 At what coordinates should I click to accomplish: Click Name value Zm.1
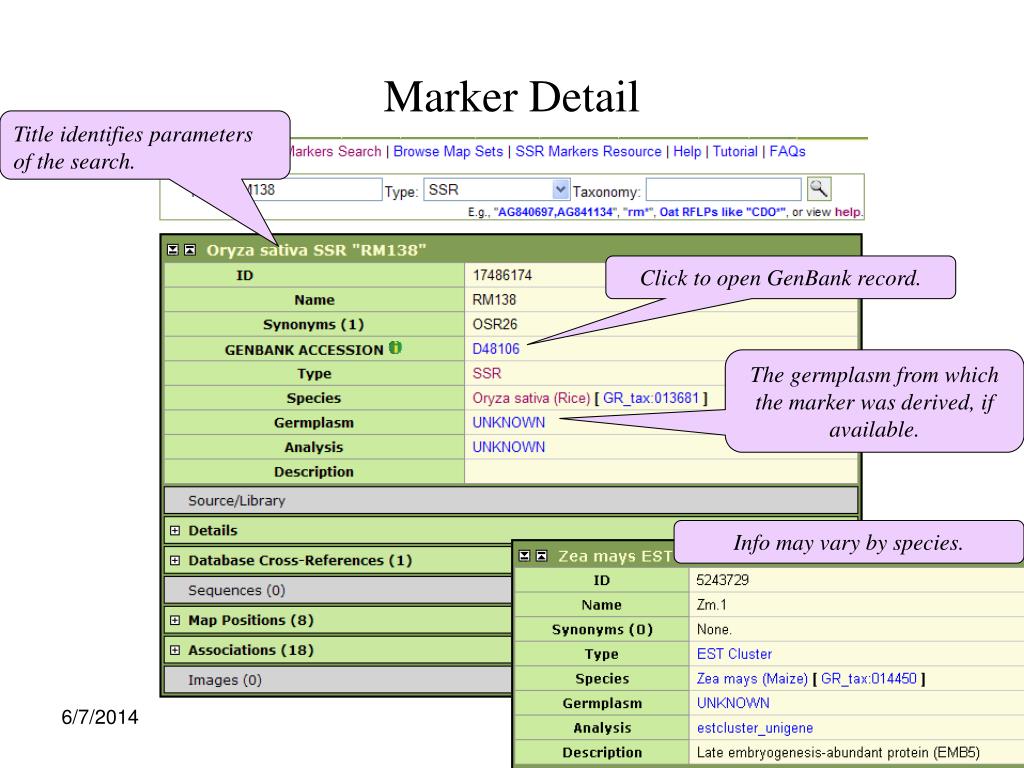click(711, 605)
